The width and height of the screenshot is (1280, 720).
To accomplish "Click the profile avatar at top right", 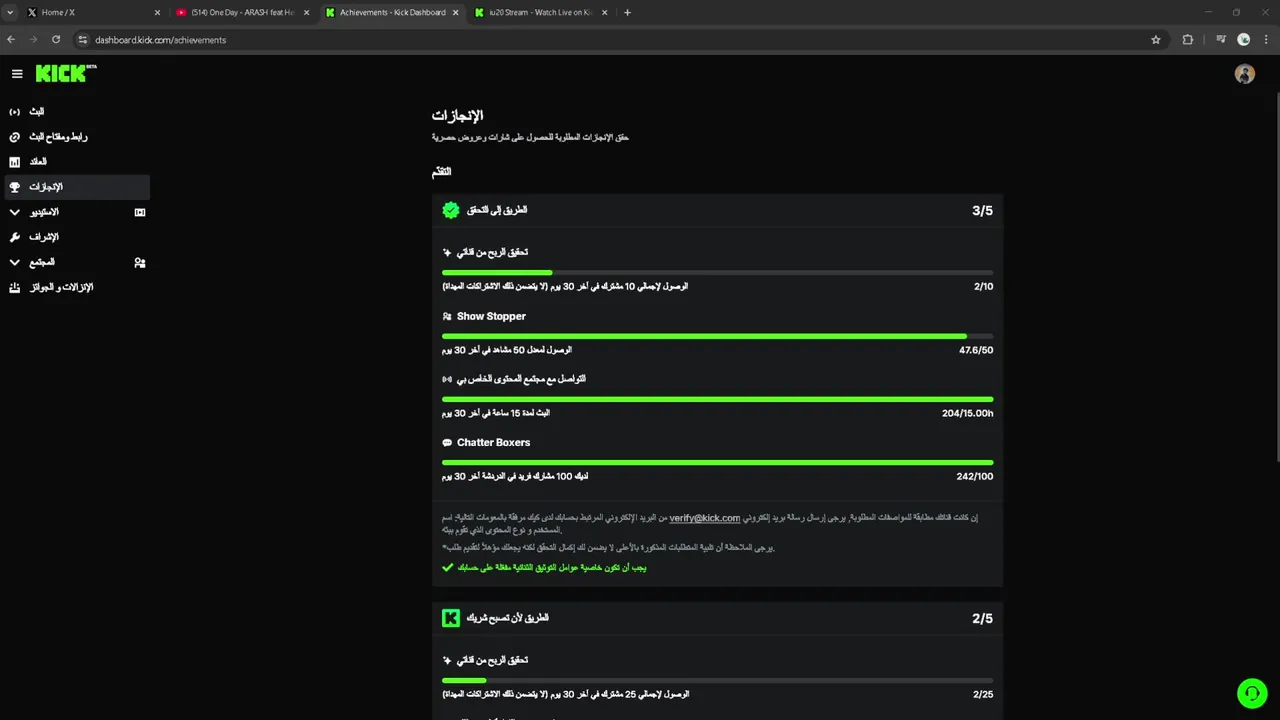I will pyautogui.click(x=1244, y=74).
